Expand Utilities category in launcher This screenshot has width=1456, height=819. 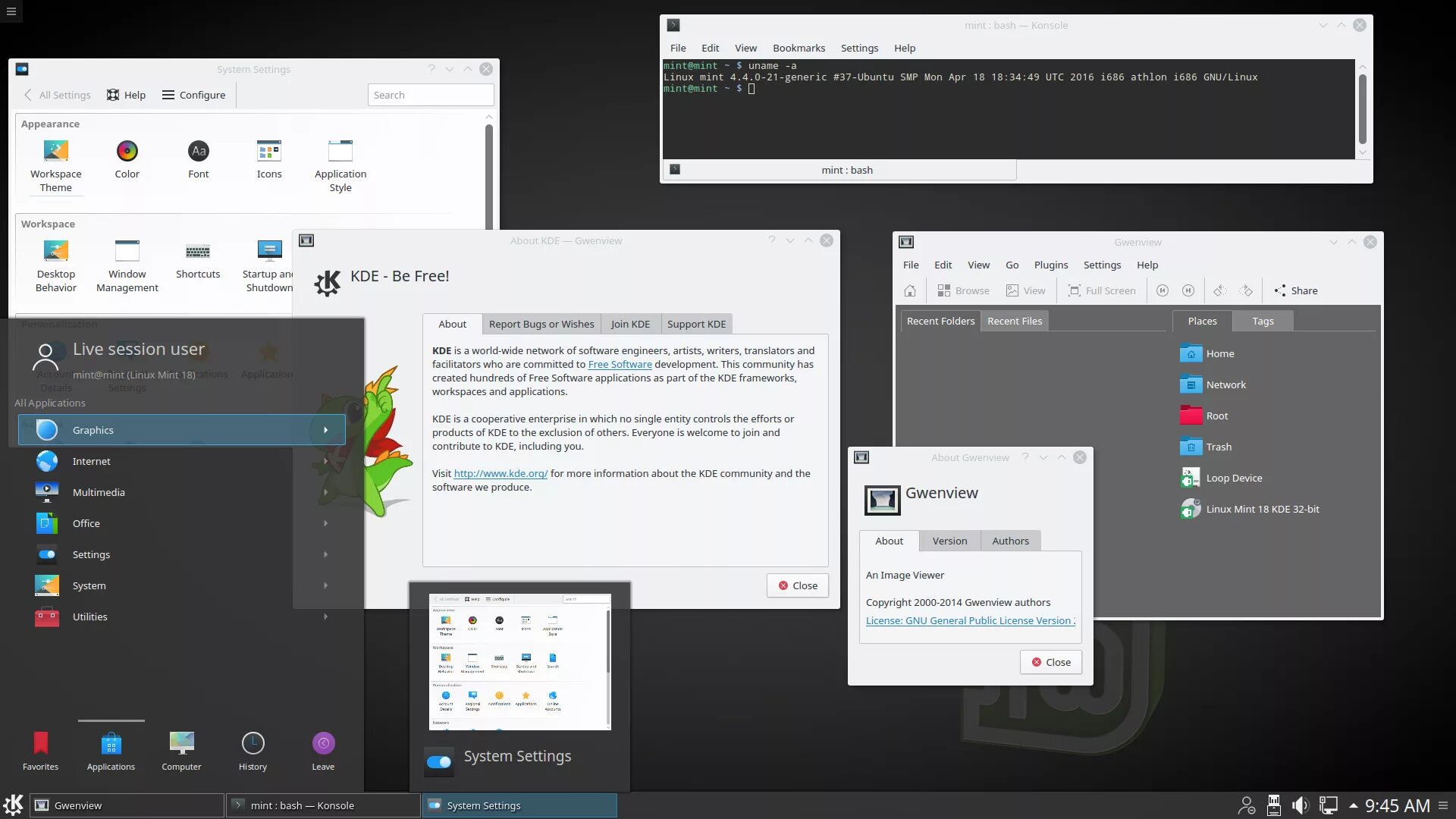coord(182,617)
